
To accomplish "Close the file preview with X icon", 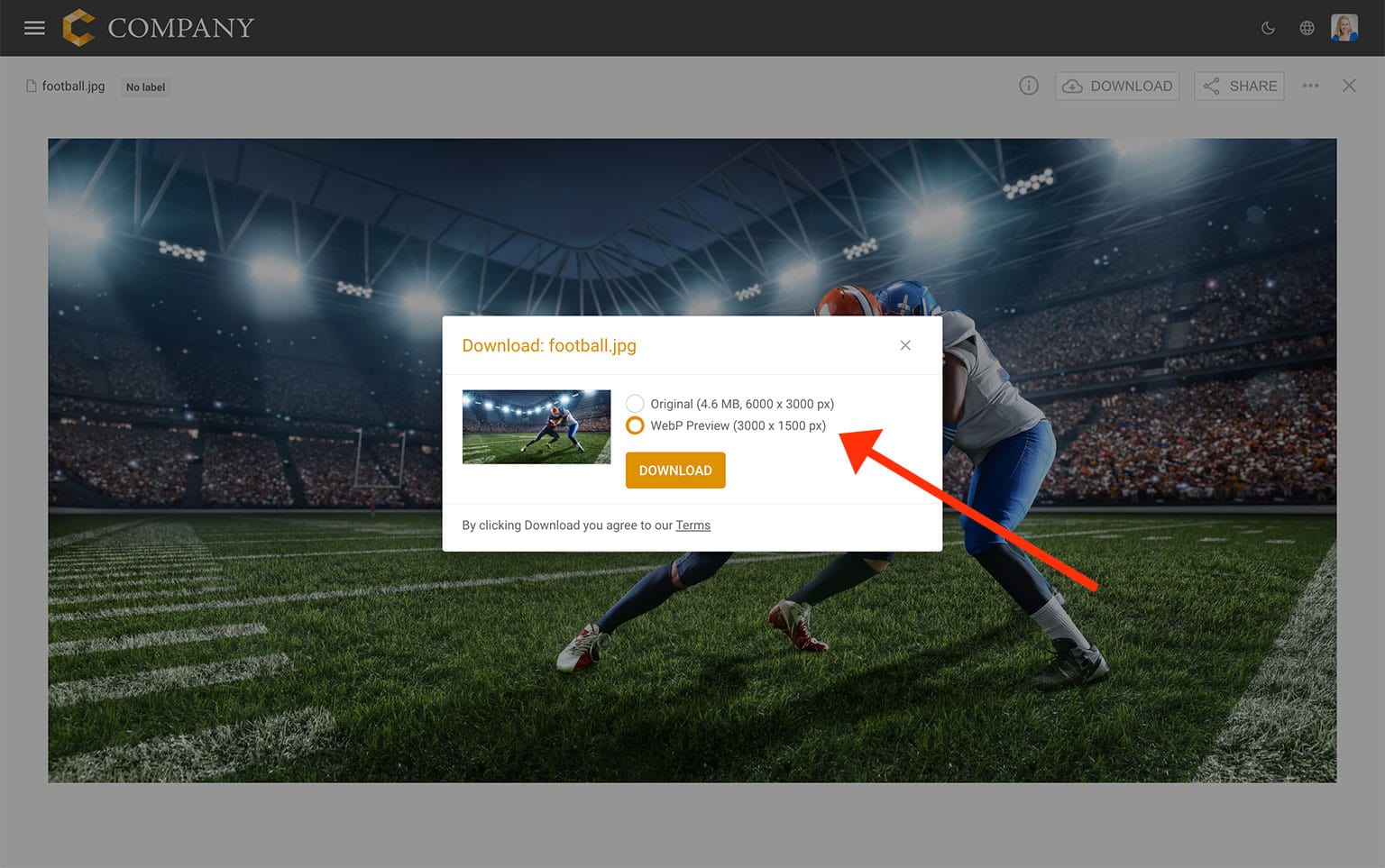I will click(x=1349, y=86).
